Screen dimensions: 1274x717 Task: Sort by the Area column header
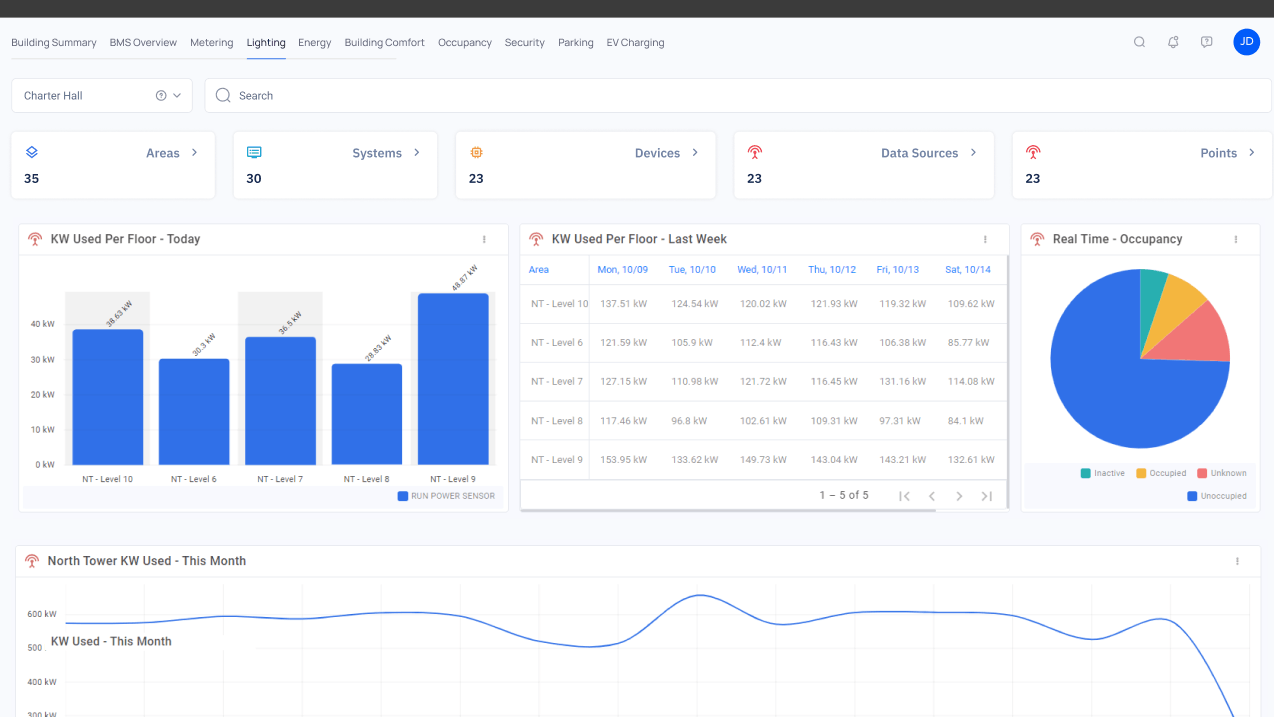click(x=539, y=270)
